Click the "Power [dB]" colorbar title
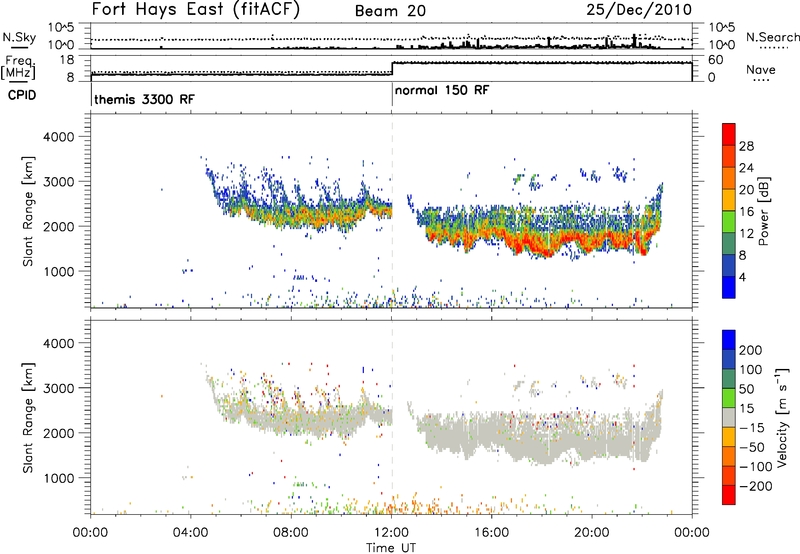Image resolution: width=800 pixels, height=554 pixels. pos(764,212)
